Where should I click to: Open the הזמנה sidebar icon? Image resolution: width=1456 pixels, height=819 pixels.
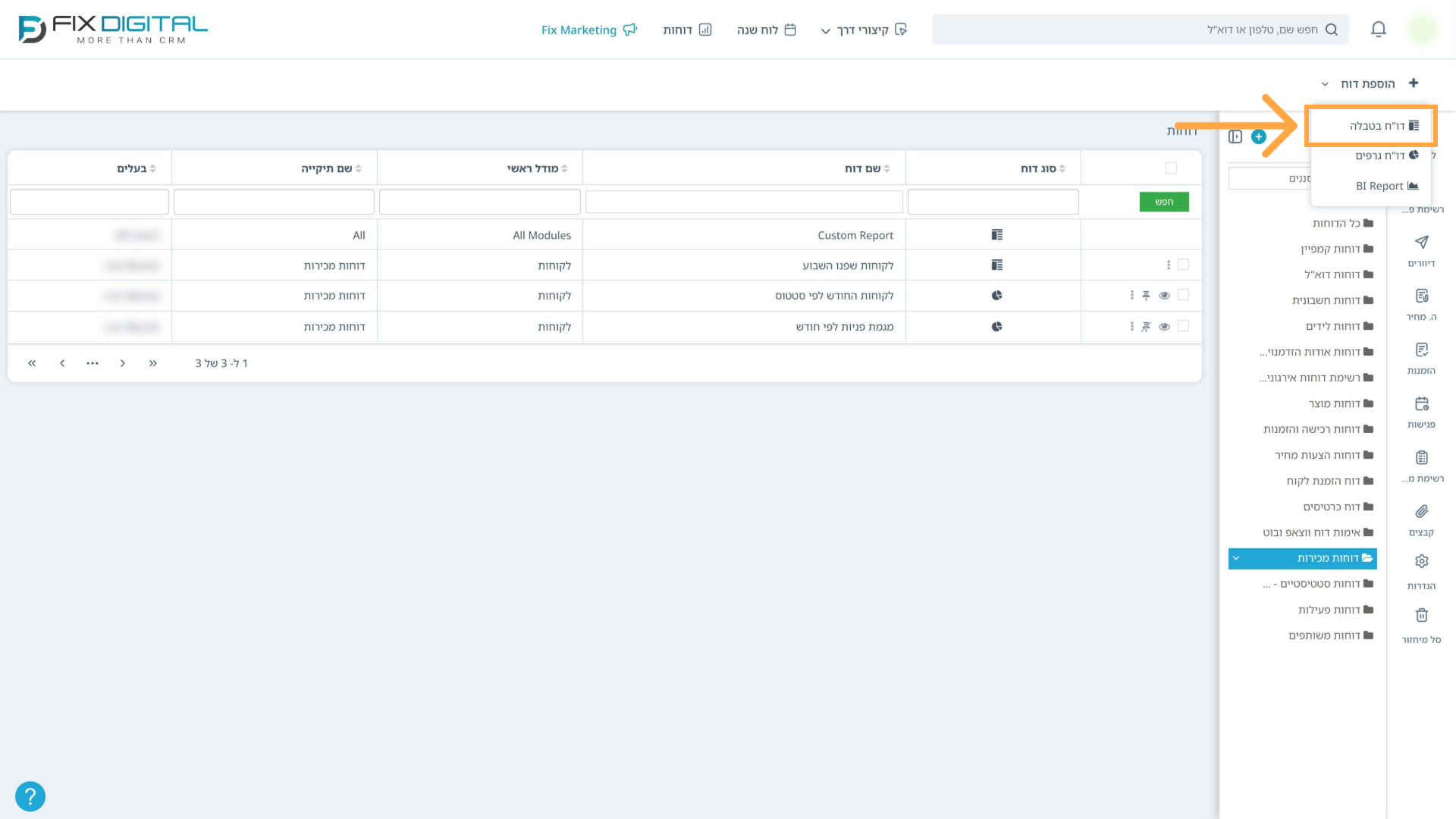pos(1422,350)
